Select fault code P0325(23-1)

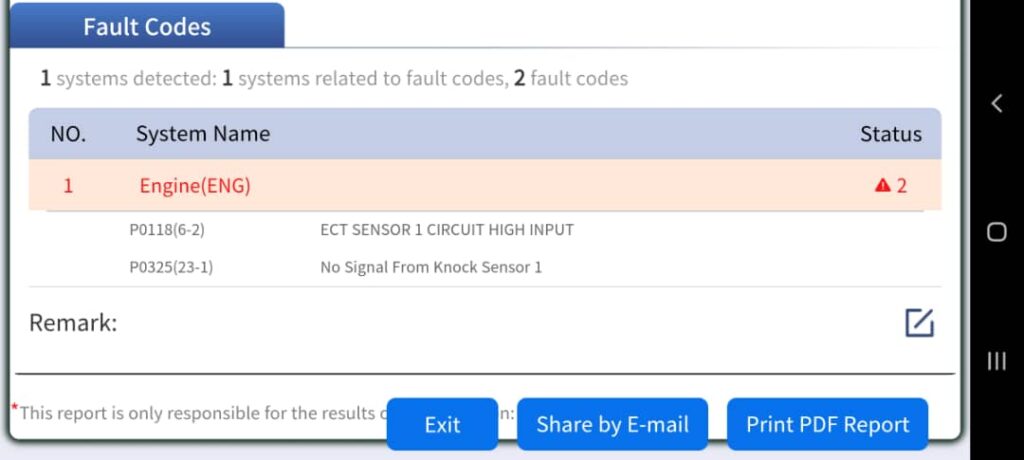tap(170, 267)
